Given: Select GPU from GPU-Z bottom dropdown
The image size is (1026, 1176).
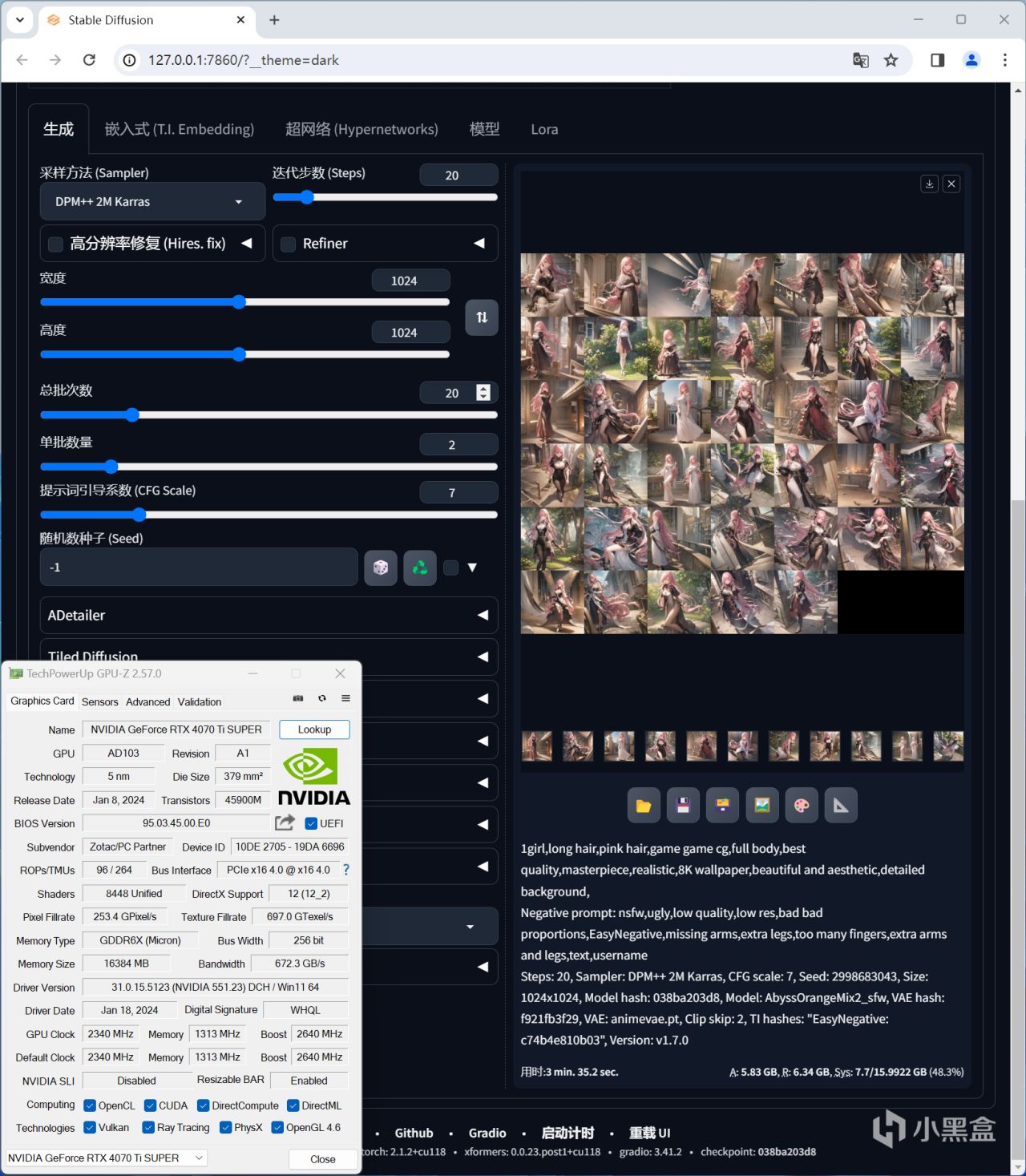Looking at the screenshot, I should 106,1158.
